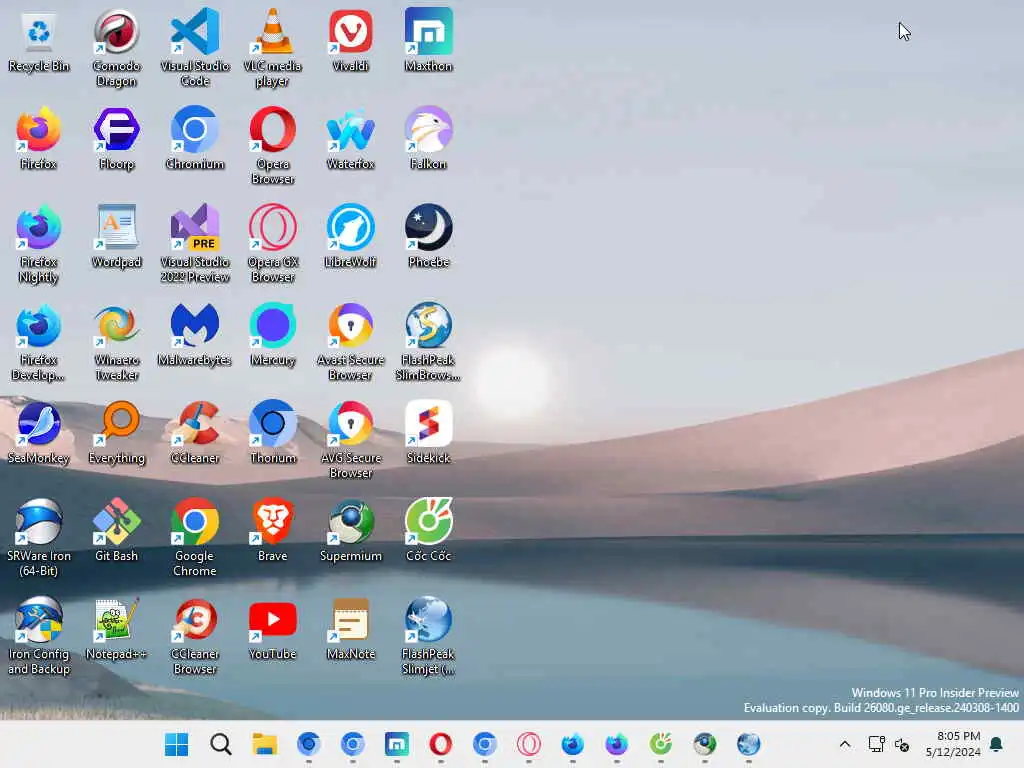Screen dimensions: 1024x768
Task: Select the YouTube desktop shortcut
Action: (x=272, y=629)
